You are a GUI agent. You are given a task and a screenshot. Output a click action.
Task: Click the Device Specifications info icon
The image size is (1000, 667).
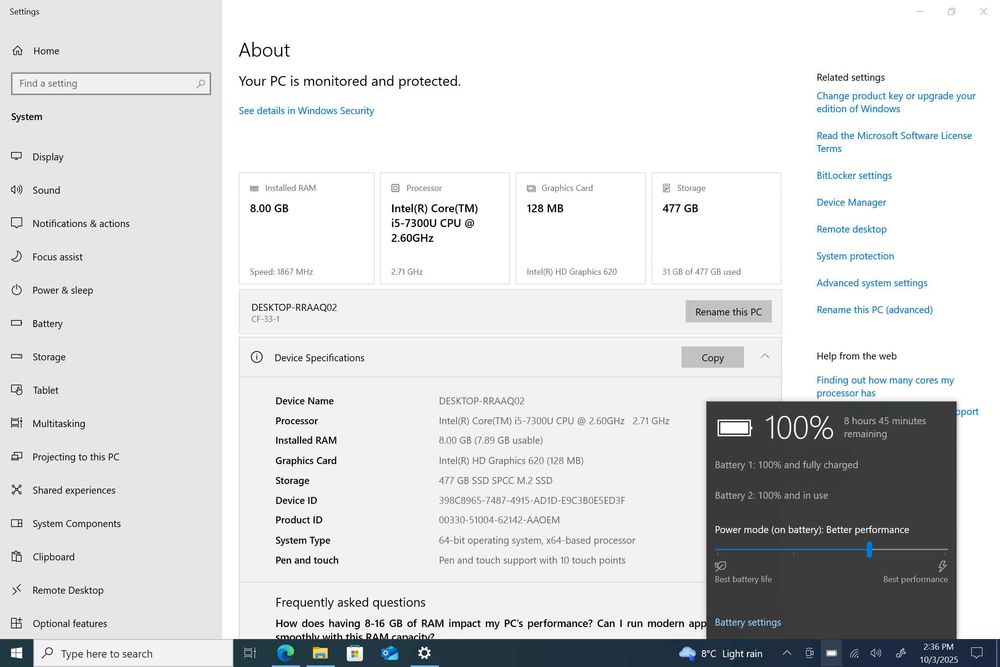(256, 357)
